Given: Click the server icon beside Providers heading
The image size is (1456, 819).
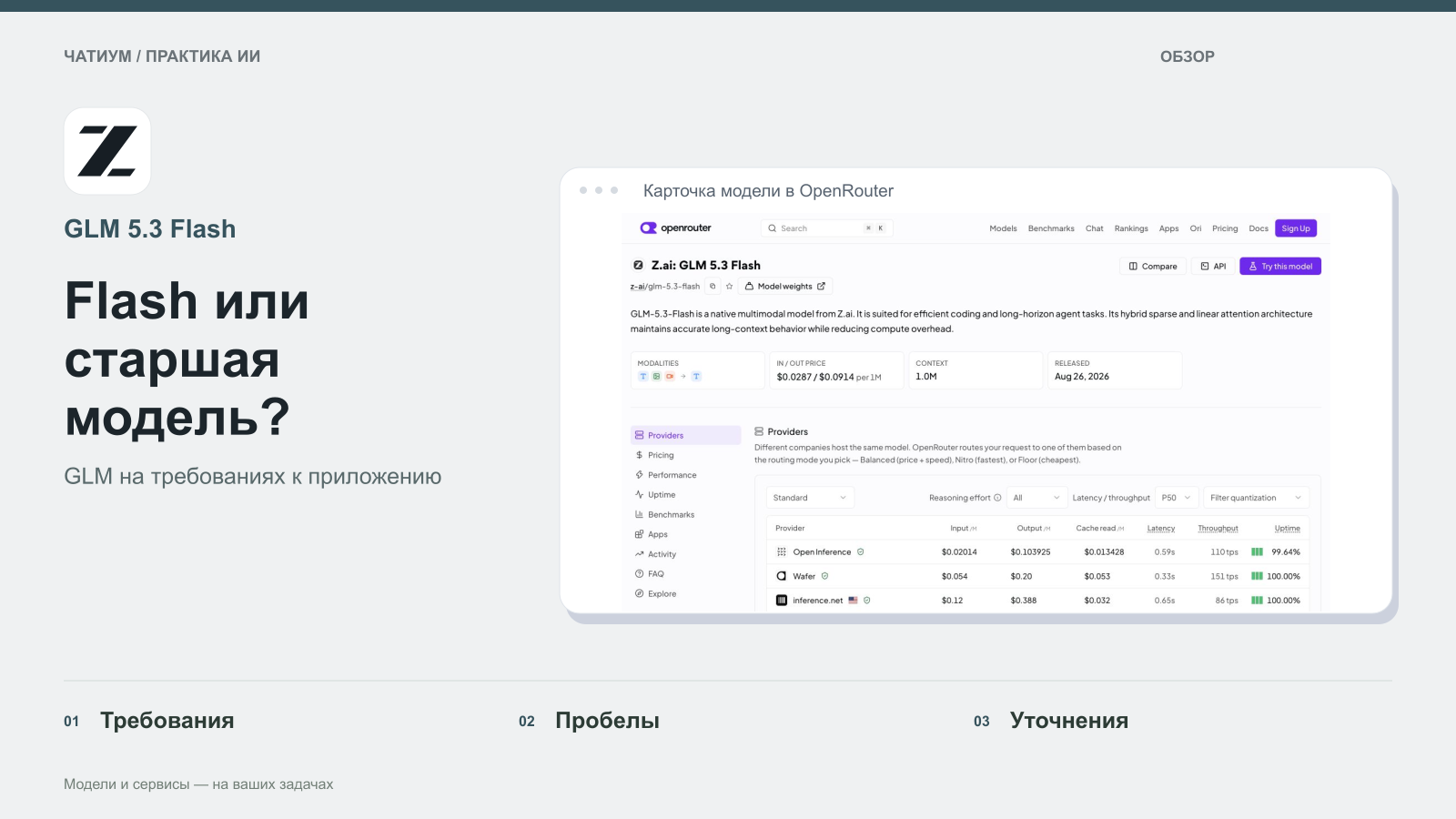Looking at the screenshot, I should click(x=759, y=431).
